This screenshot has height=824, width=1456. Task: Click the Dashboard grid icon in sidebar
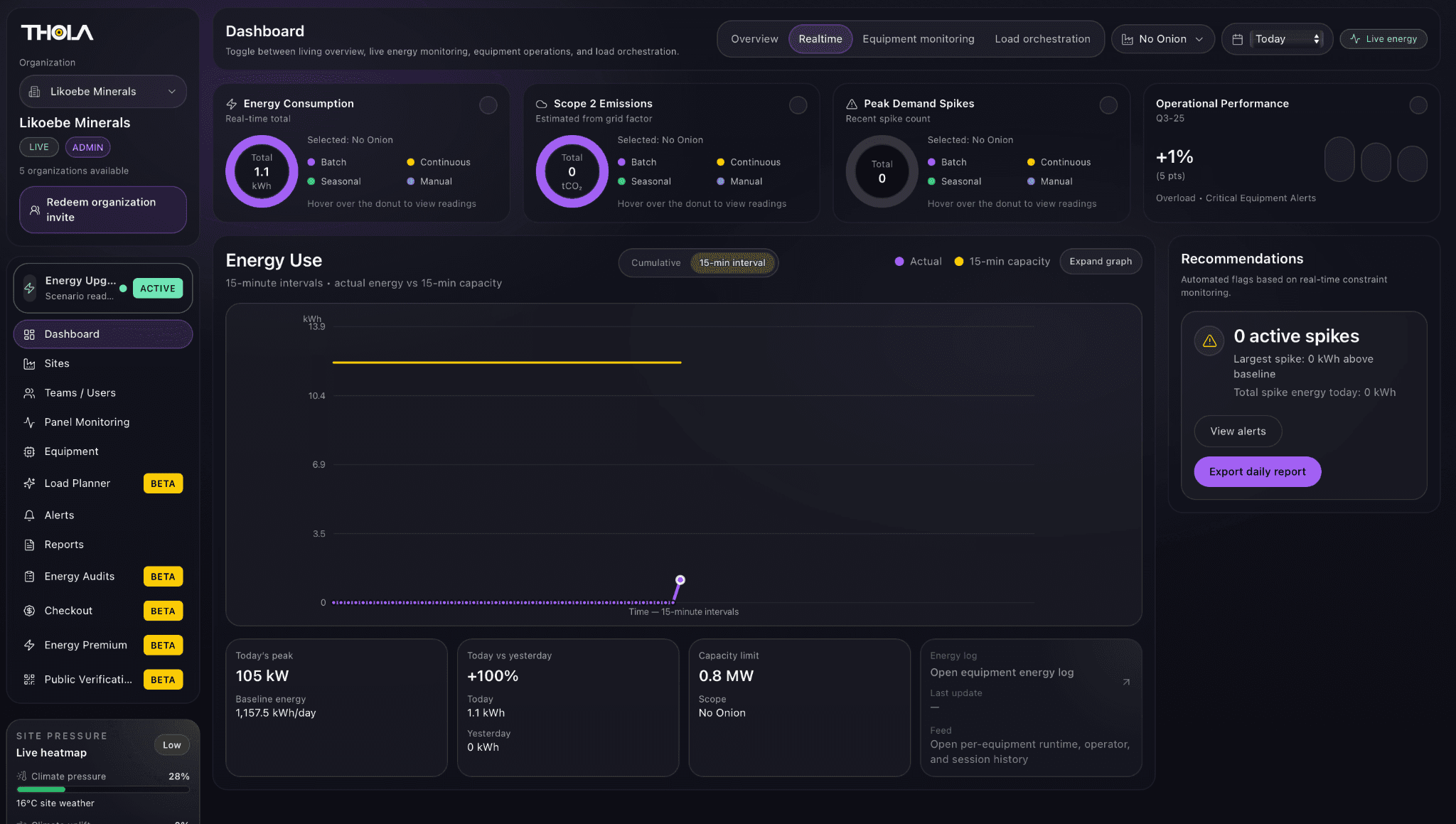point(29,334)
